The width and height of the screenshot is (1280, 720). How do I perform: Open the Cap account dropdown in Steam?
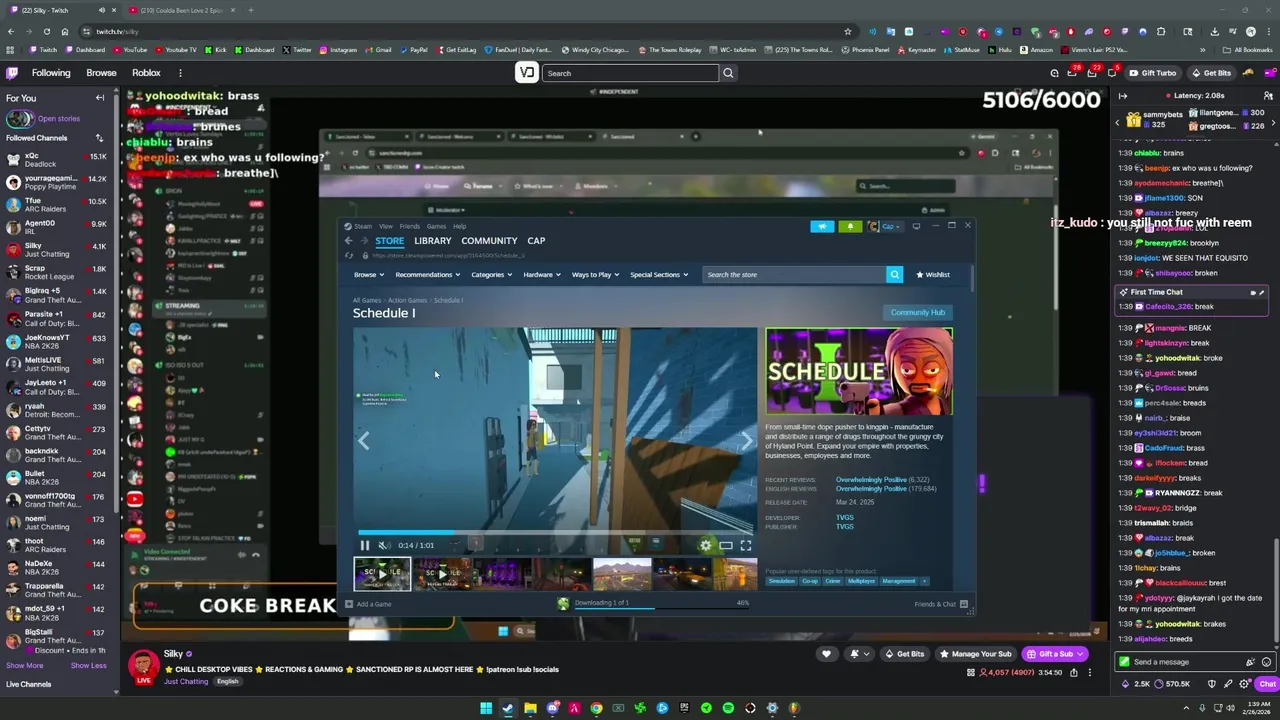click(885, 226)
